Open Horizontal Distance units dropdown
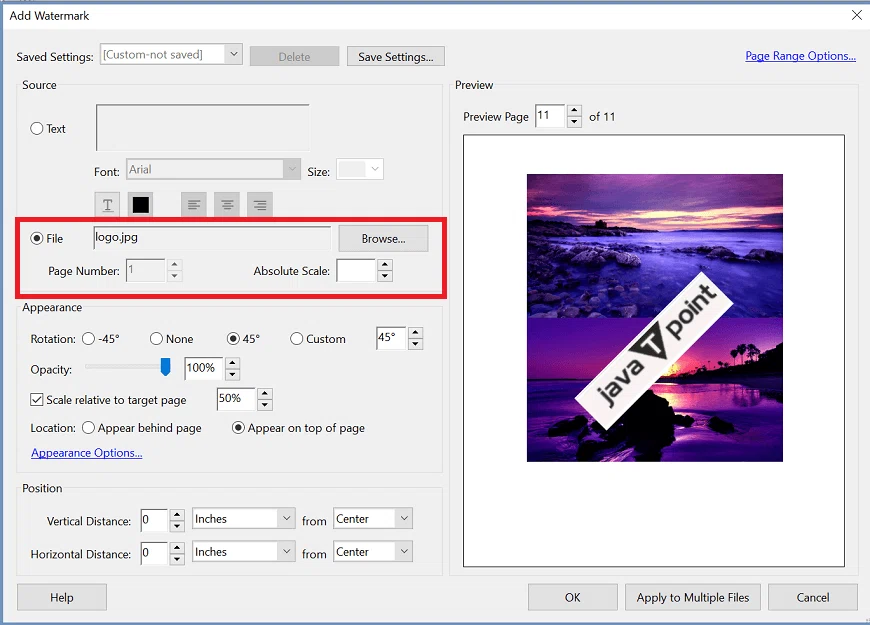The height and width of the screenshot is (625, 870). pos(286,552)
